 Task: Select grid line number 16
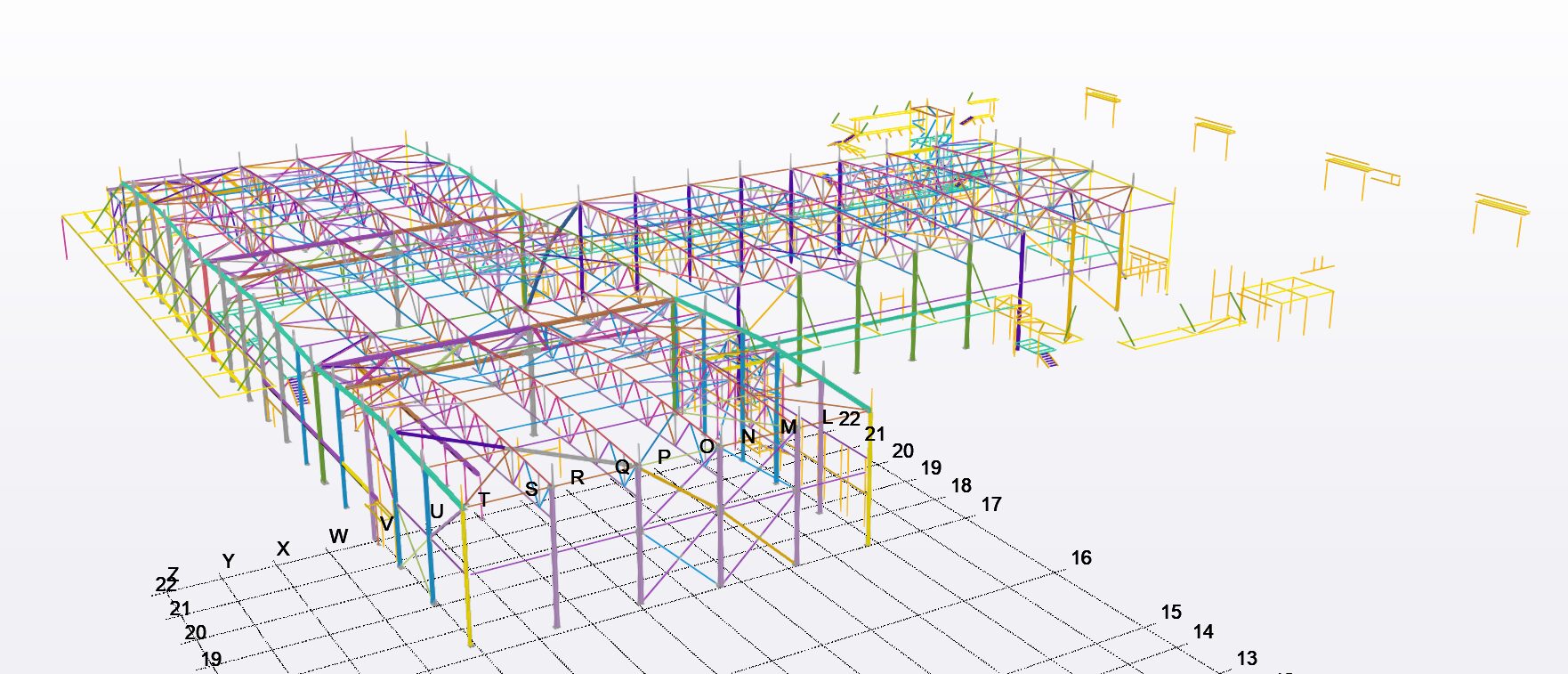click(x=1081, y=557)
